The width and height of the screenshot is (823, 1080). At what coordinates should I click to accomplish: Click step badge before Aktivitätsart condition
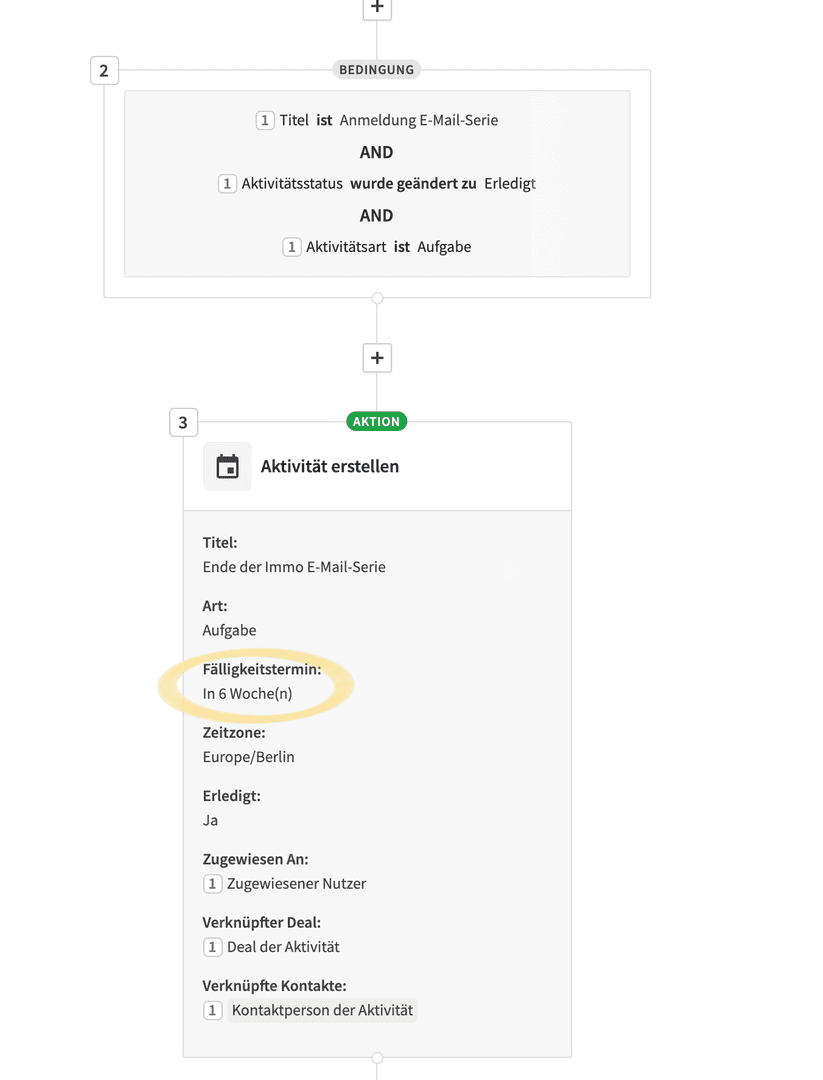(x=291, y=247)
